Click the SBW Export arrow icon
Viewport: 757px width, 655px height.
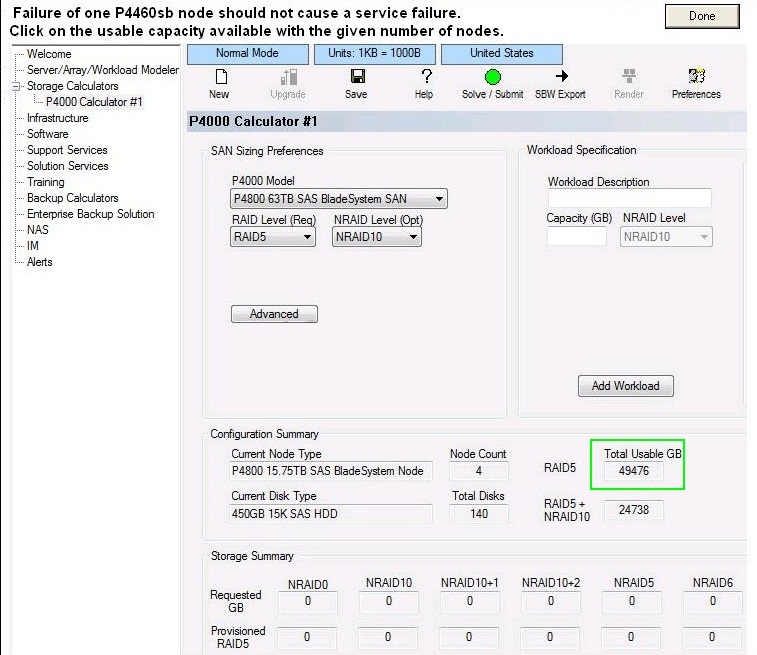tap(561, 76)
